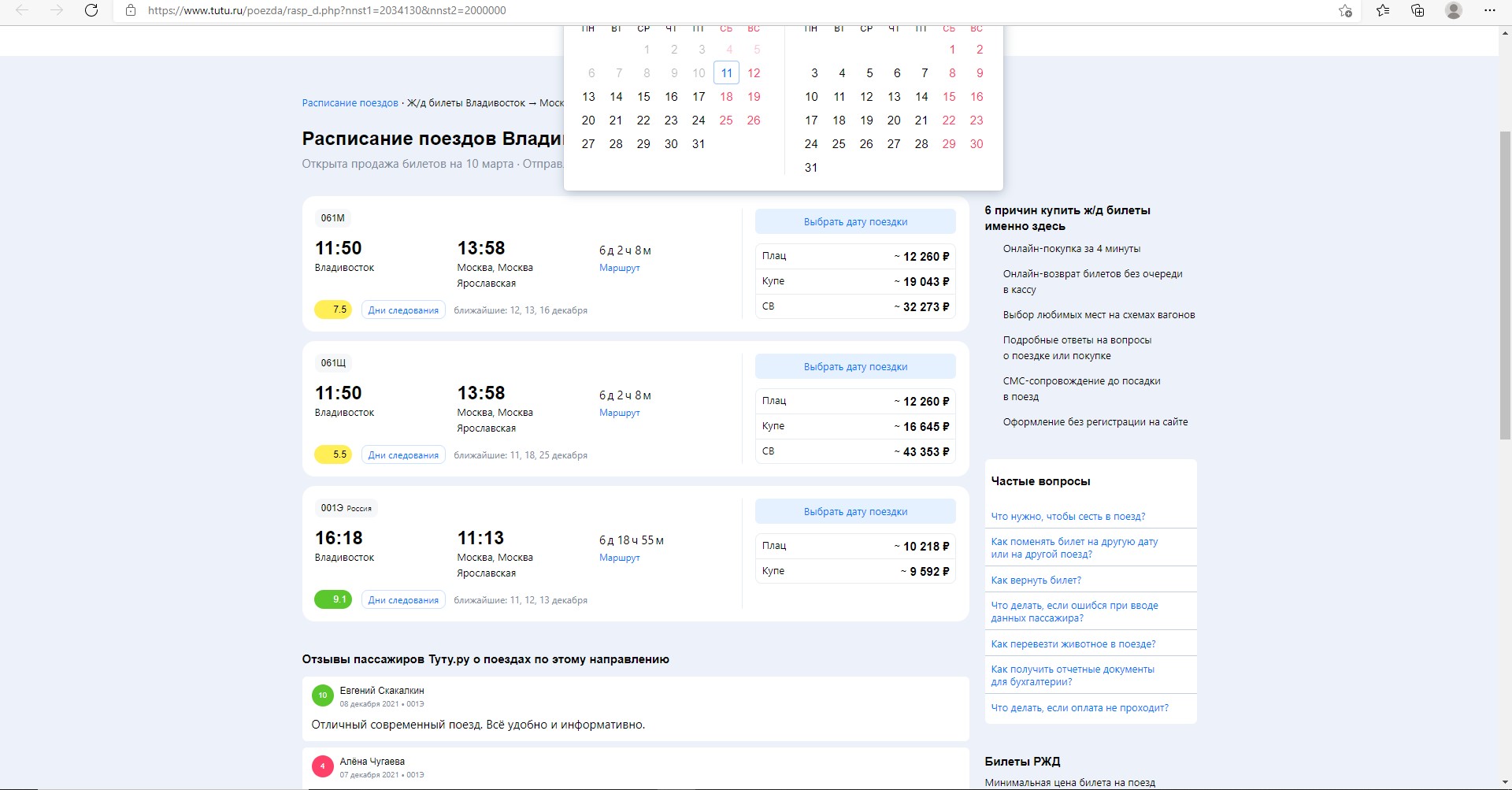Reload the page with refresh icon
Image resolution: width=1512 pixels, height=790 pixels.
[x=91, y=10]
